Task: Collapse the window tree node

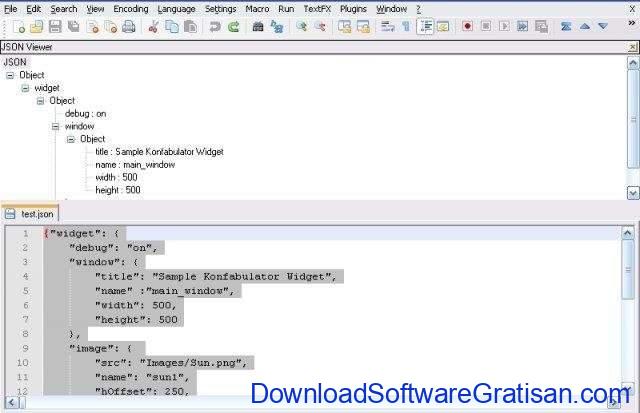Action: coord(56,127)
